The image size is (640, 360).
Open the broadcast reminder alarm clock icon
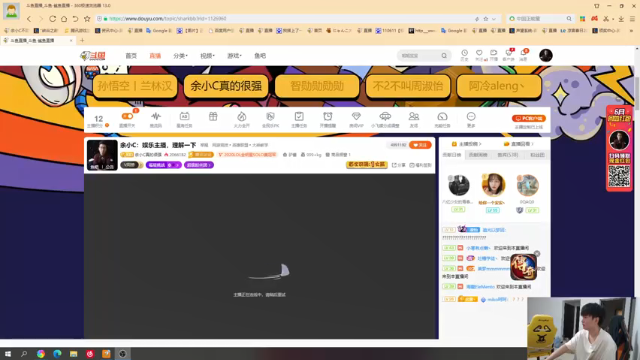coord(328,117)
